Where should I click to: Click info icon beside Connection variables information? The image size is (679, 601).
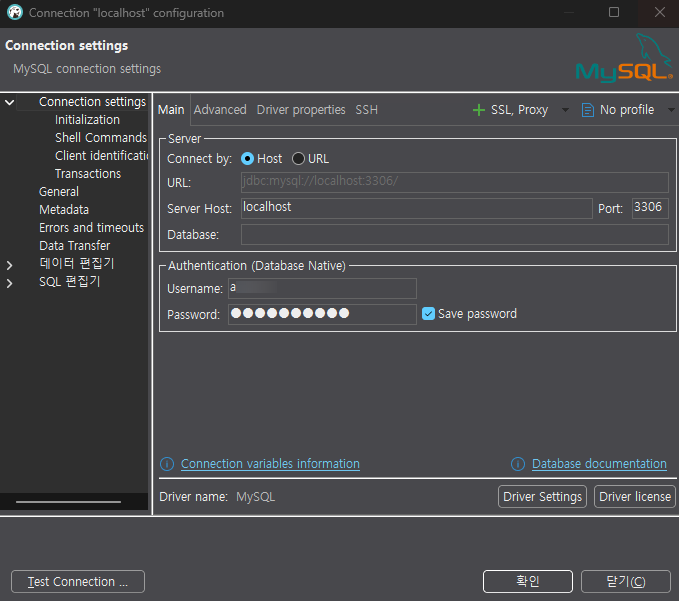(167, 464)
